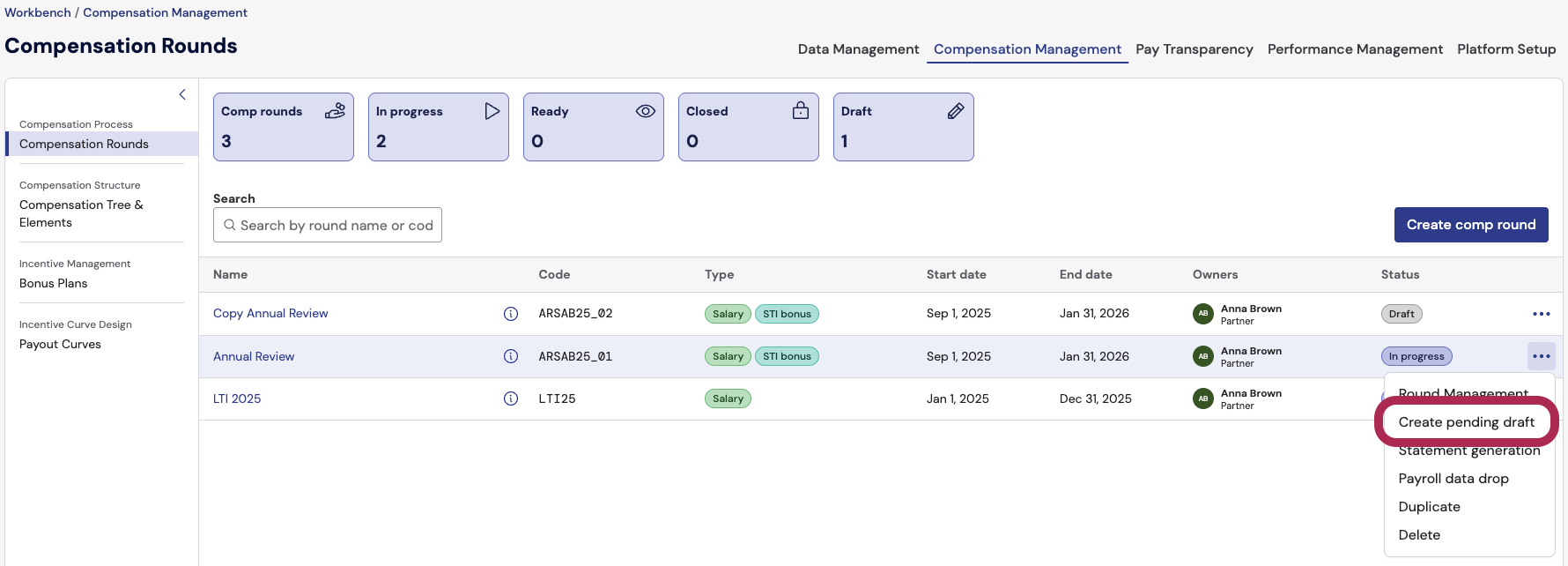Click info icon beside Annual Review row
Viewport: 1568px width, 566px height.
point(510,356)
